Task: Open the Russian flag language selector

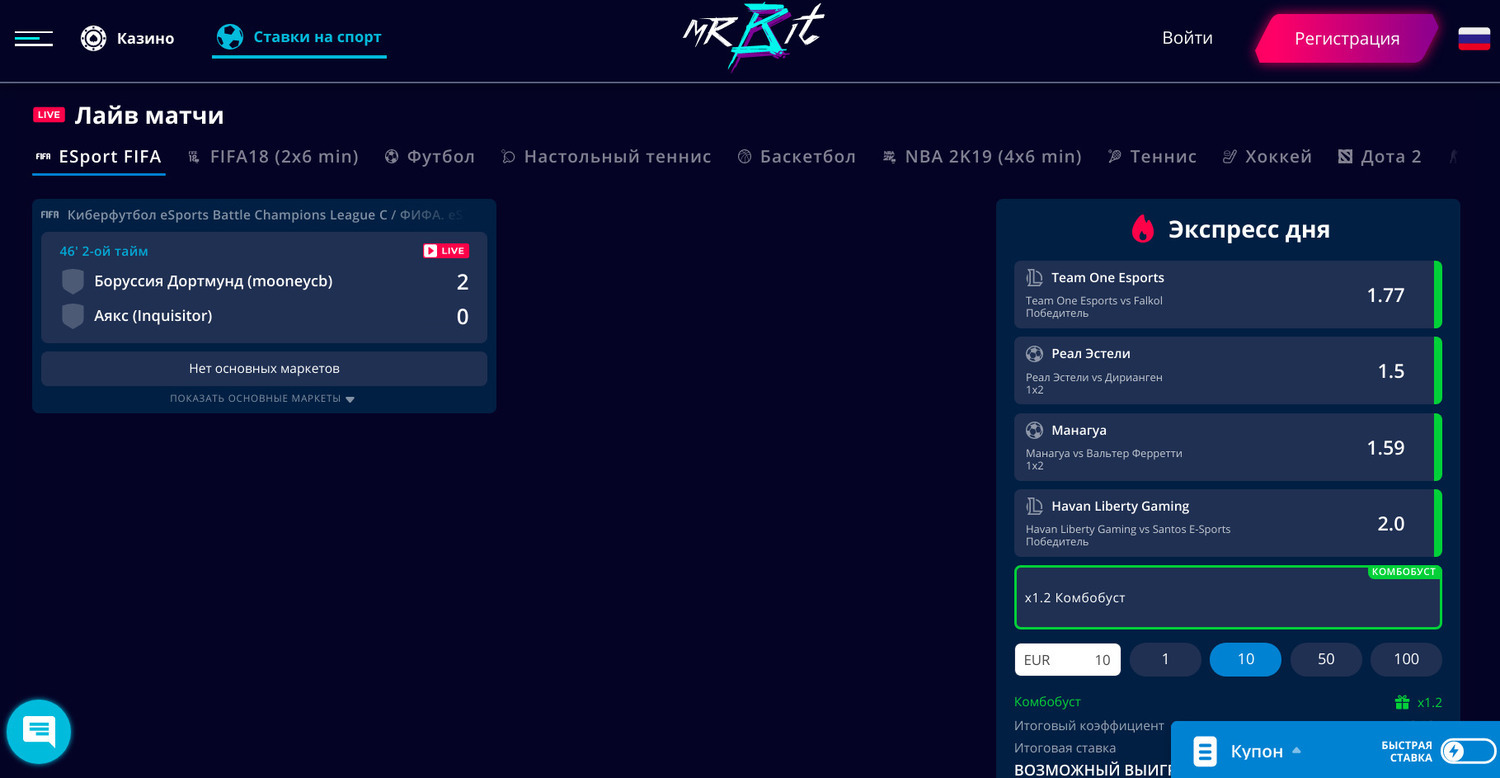Action: click(x=1473, y=39)
